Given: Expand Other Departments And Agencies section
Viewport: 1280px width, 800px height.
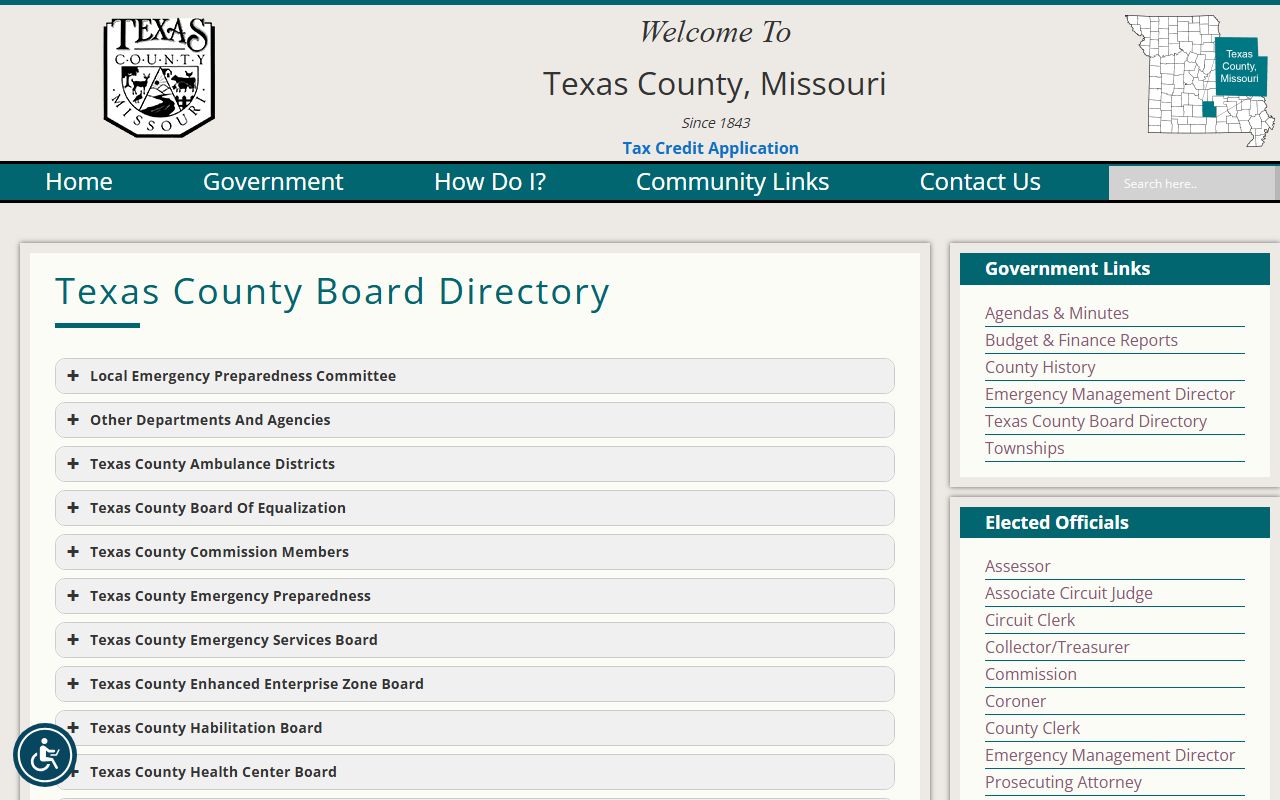Looking at the screenshot, I should (x=475, y=420).
